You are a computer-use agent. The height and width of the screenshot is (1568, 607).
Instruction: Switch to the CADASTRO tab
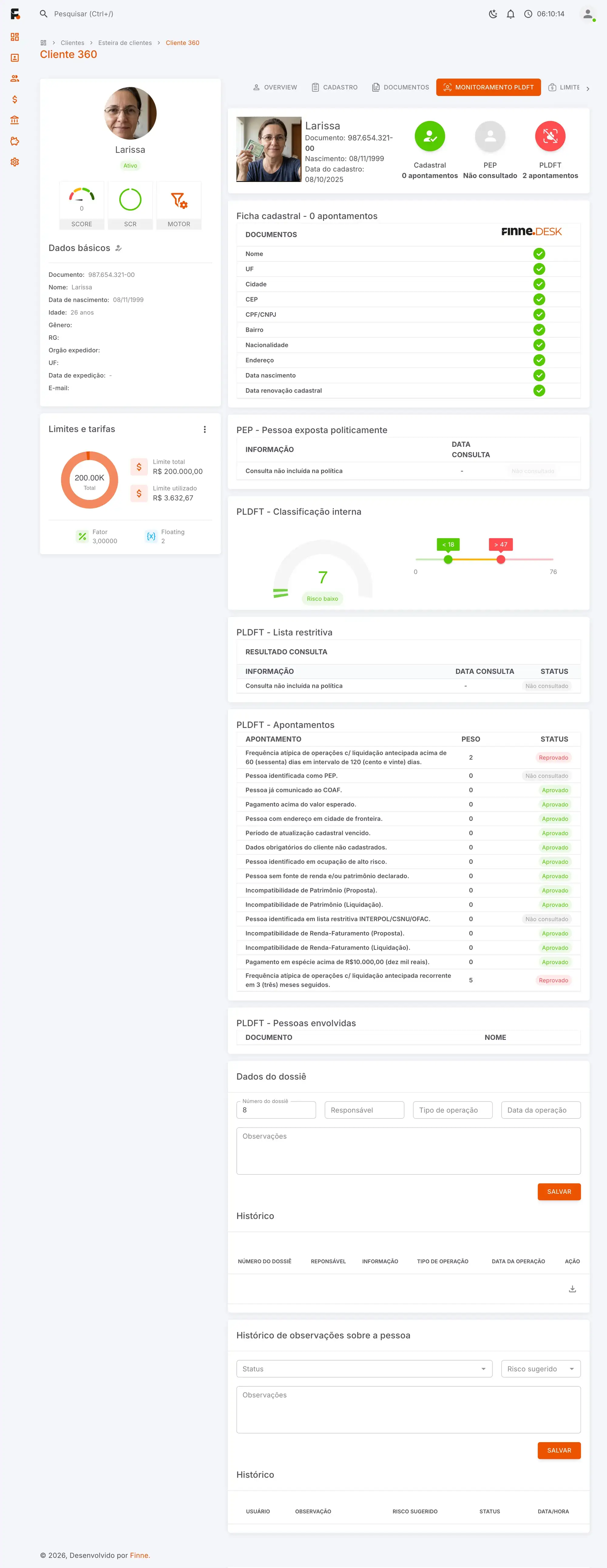(334, 88)
